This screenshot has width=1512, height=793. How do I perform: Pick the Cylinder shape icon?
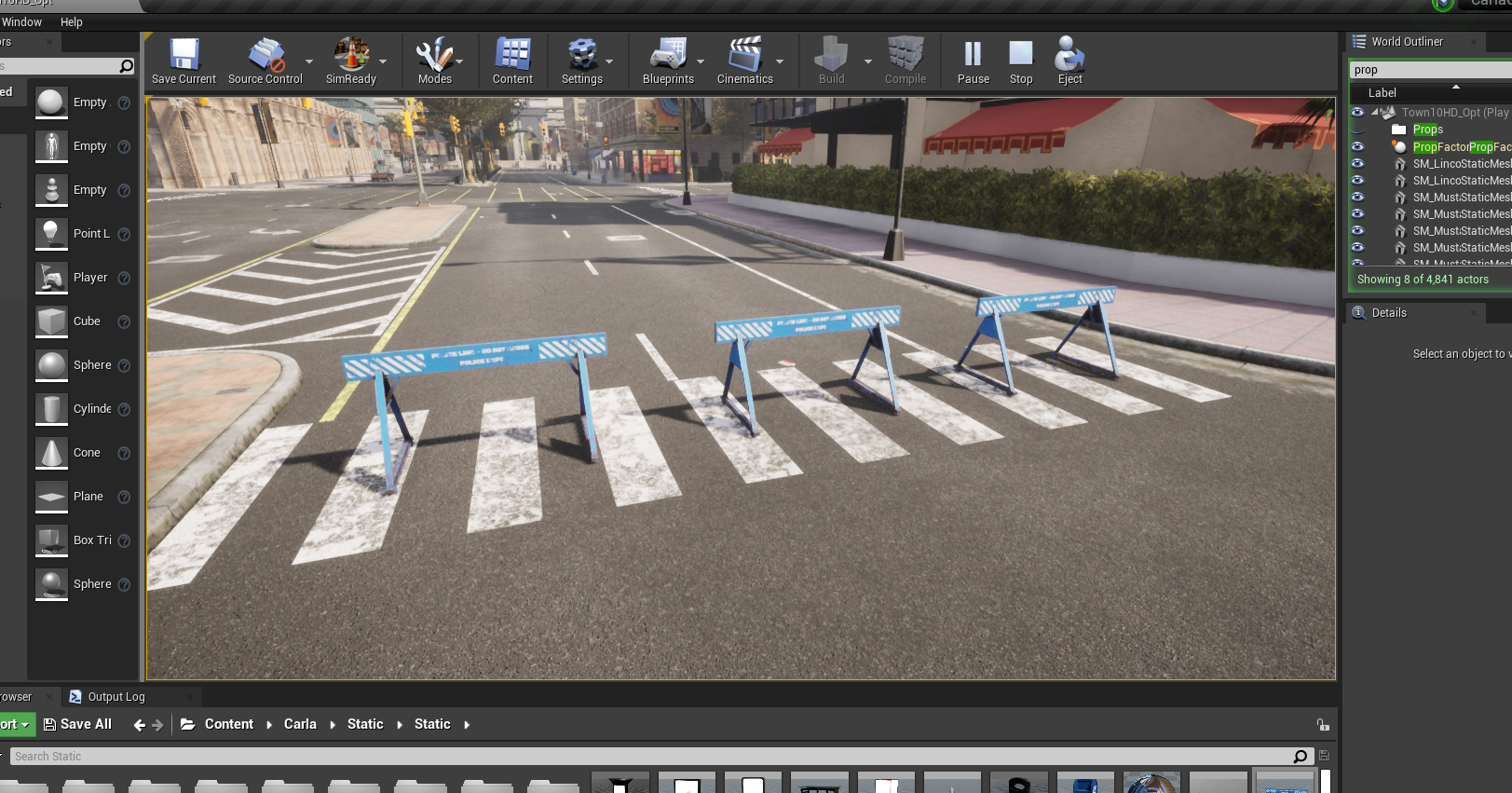click(51, 409)
